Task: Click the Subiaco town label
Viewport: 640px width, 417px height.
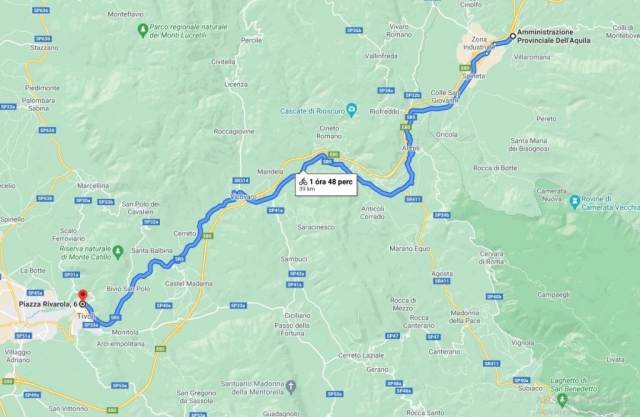Action: pos(530,388)
